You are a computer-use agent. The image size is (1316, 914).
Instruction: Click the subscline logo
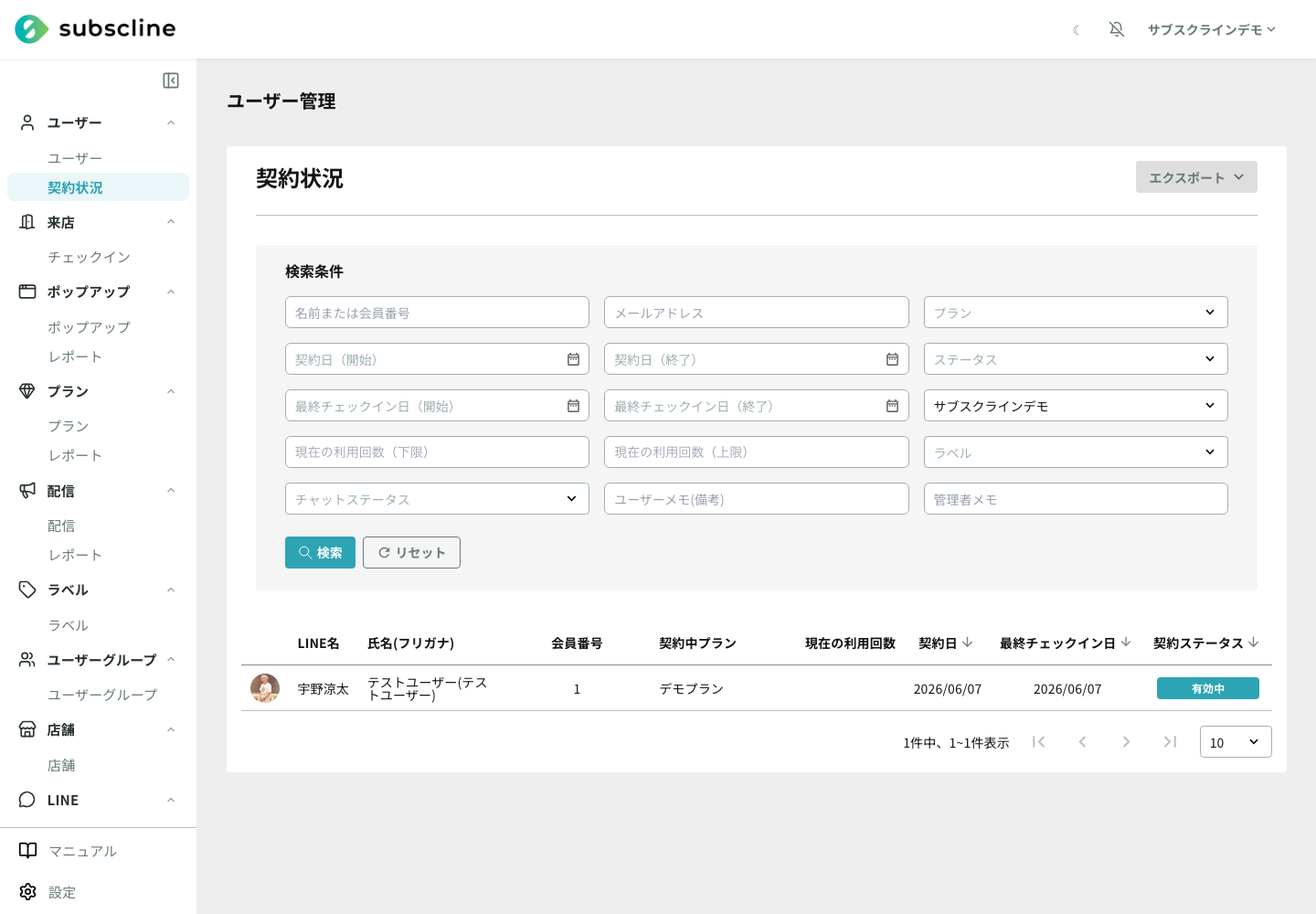[95, 29]
